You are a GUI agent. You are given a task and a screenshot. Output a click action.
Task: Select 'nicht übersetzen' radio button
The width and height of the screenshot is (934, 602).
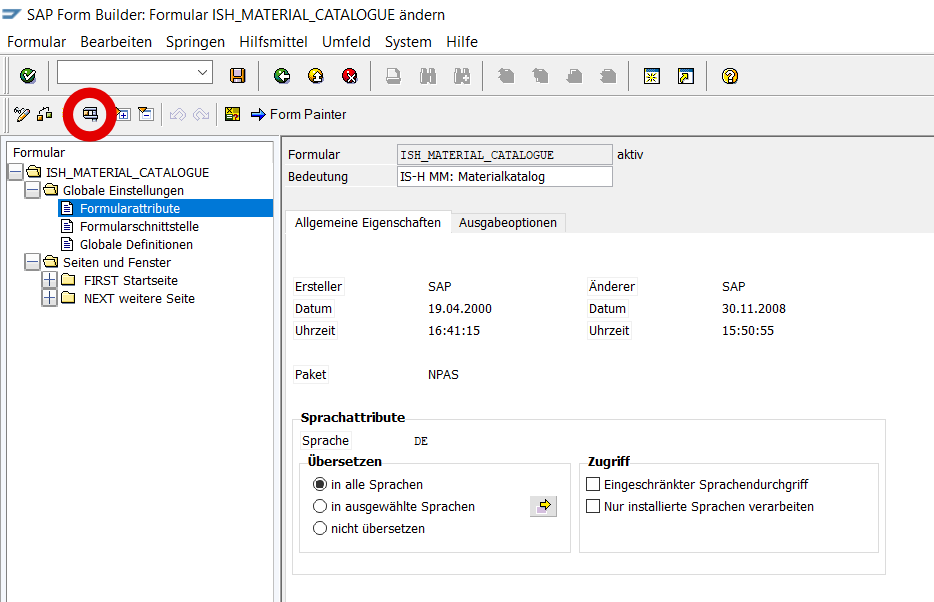(320, 528)
